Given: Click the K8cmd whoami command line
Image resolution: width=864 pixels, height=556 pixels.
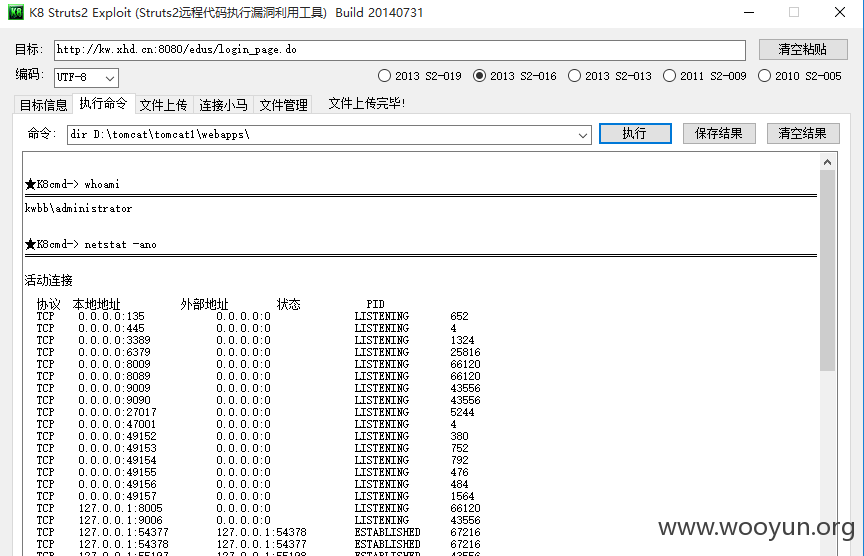Looking at the screenshot, I should pyautogui.click(x=72, y=184).
